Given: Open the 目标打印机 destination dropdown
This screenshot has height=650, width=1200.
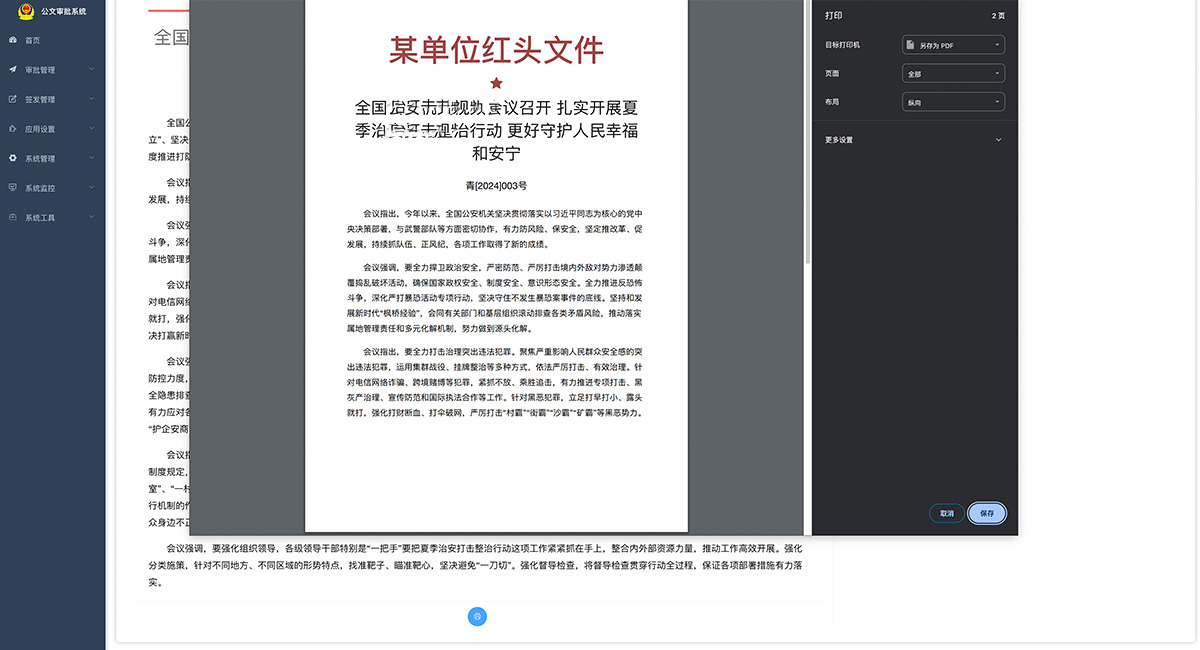Looking at the screenshot, I should pyautogui.click(x=953, y=45).
